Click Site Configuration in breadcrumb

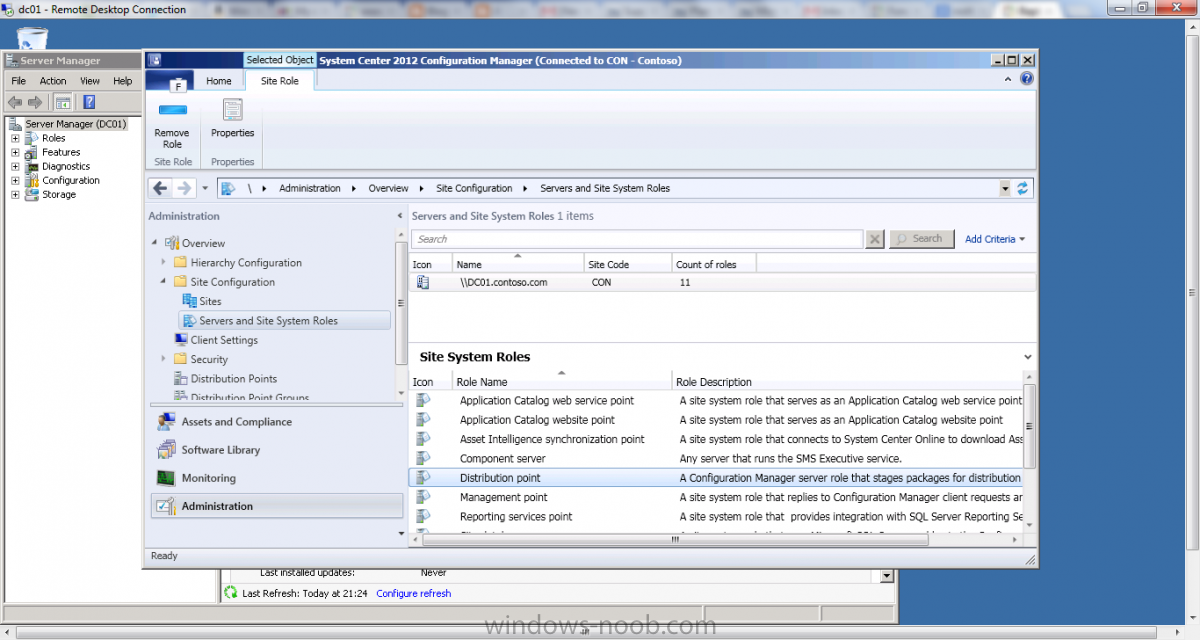474,188
